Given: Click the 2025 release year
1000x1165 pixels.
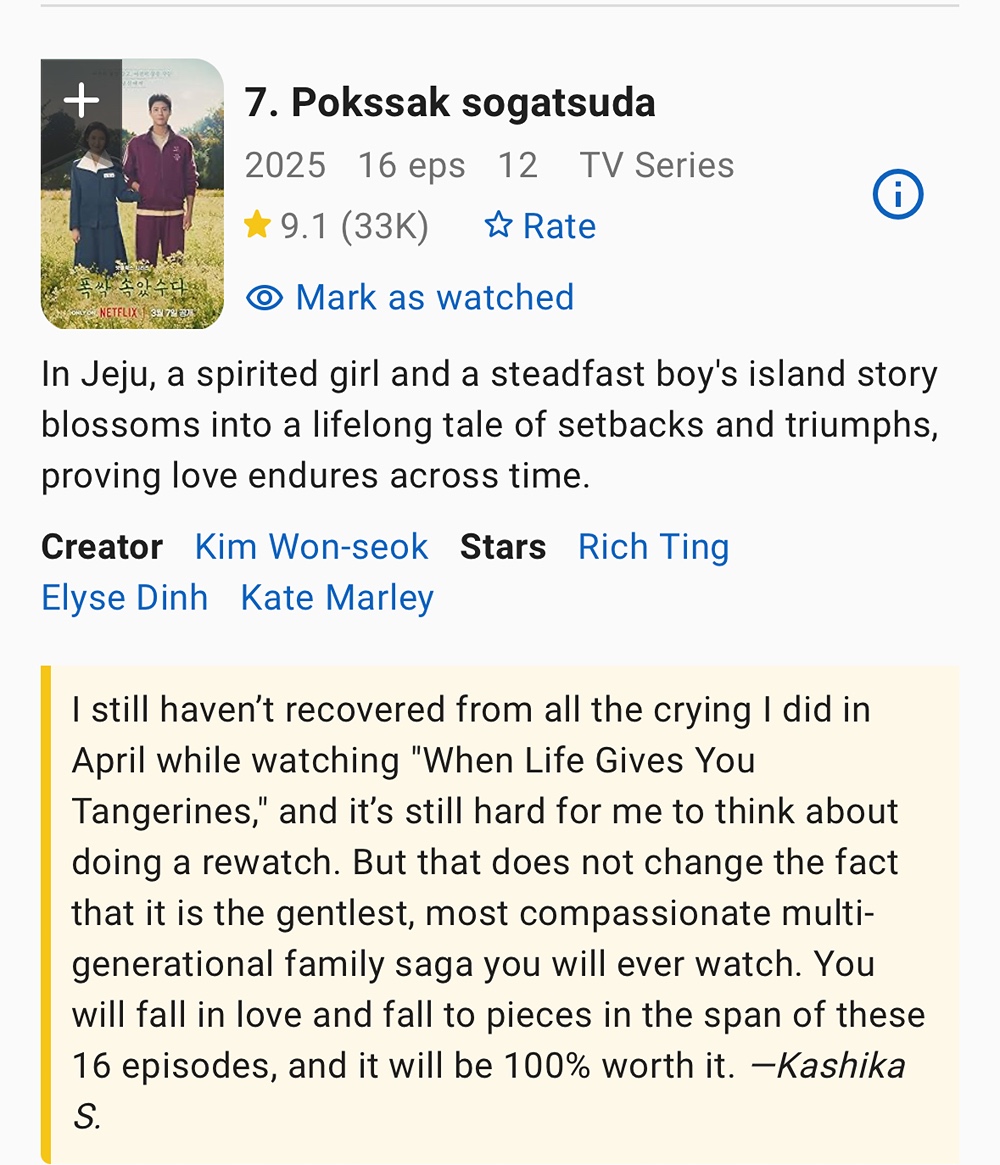Looking at the screenshot, I should [285, 165].
